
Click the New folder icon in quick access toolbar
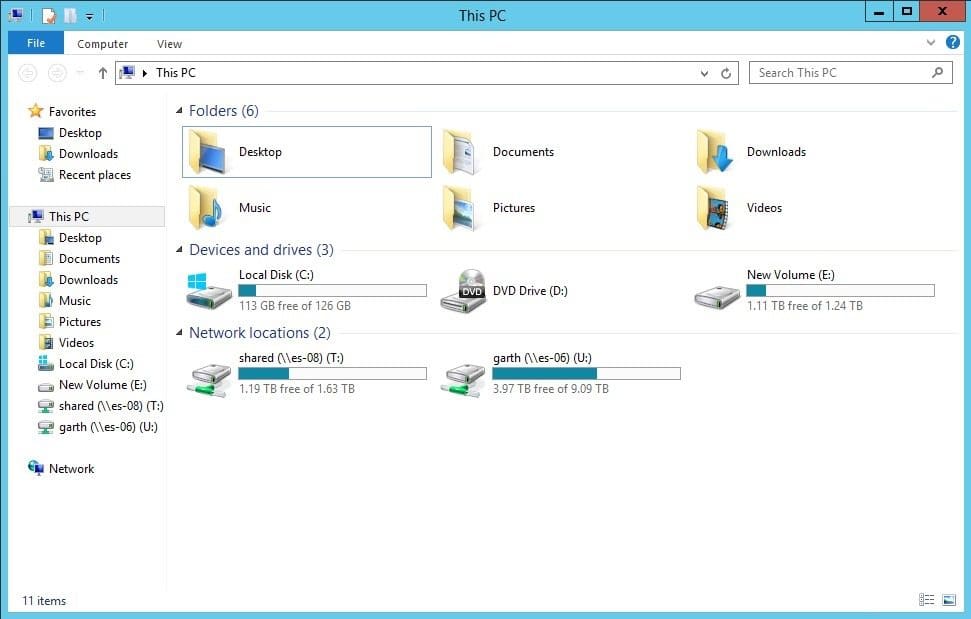tap(70, 15)
